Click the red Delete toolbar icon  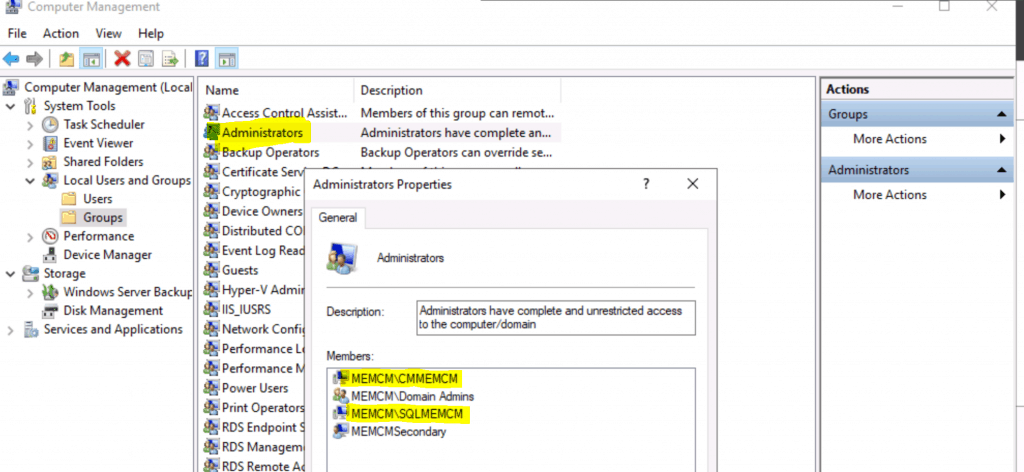(x=122, y=59)
